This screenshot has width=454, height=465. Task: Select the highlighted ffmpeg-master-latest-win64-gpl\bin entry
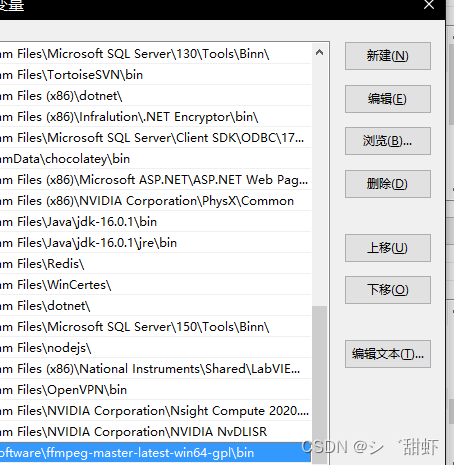coord(155,453)
